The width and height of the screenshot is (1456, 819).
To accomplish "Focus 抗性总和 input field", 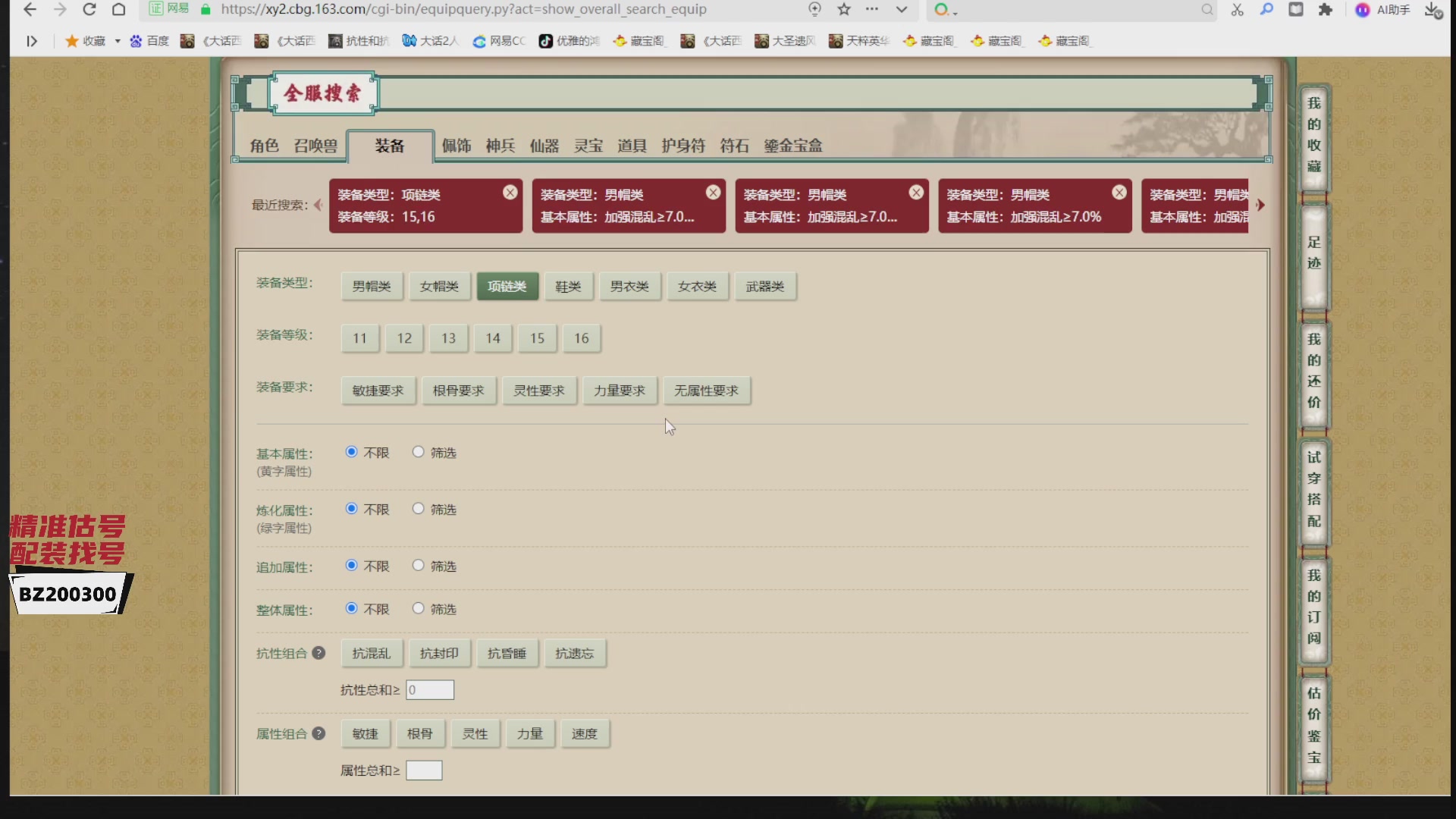I will (x=430, y=690).
